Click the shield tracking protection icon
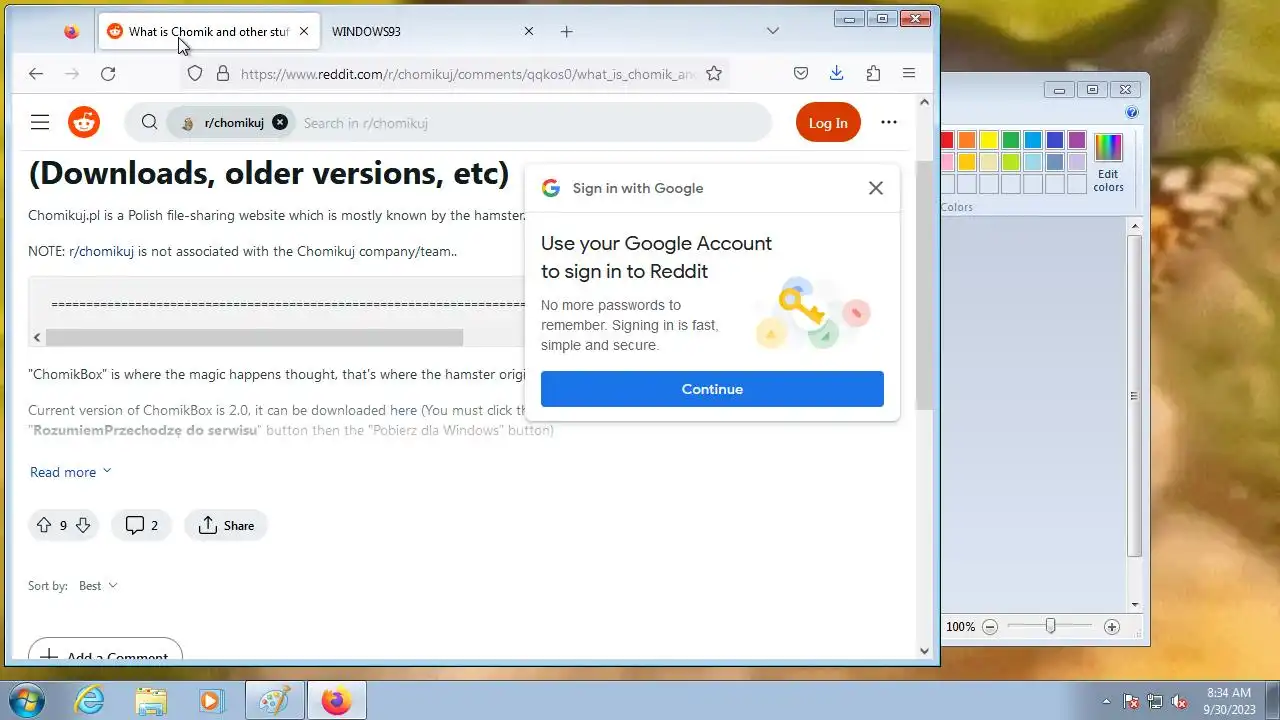This screenshot has width=1280, height=720. coord(195,73)
